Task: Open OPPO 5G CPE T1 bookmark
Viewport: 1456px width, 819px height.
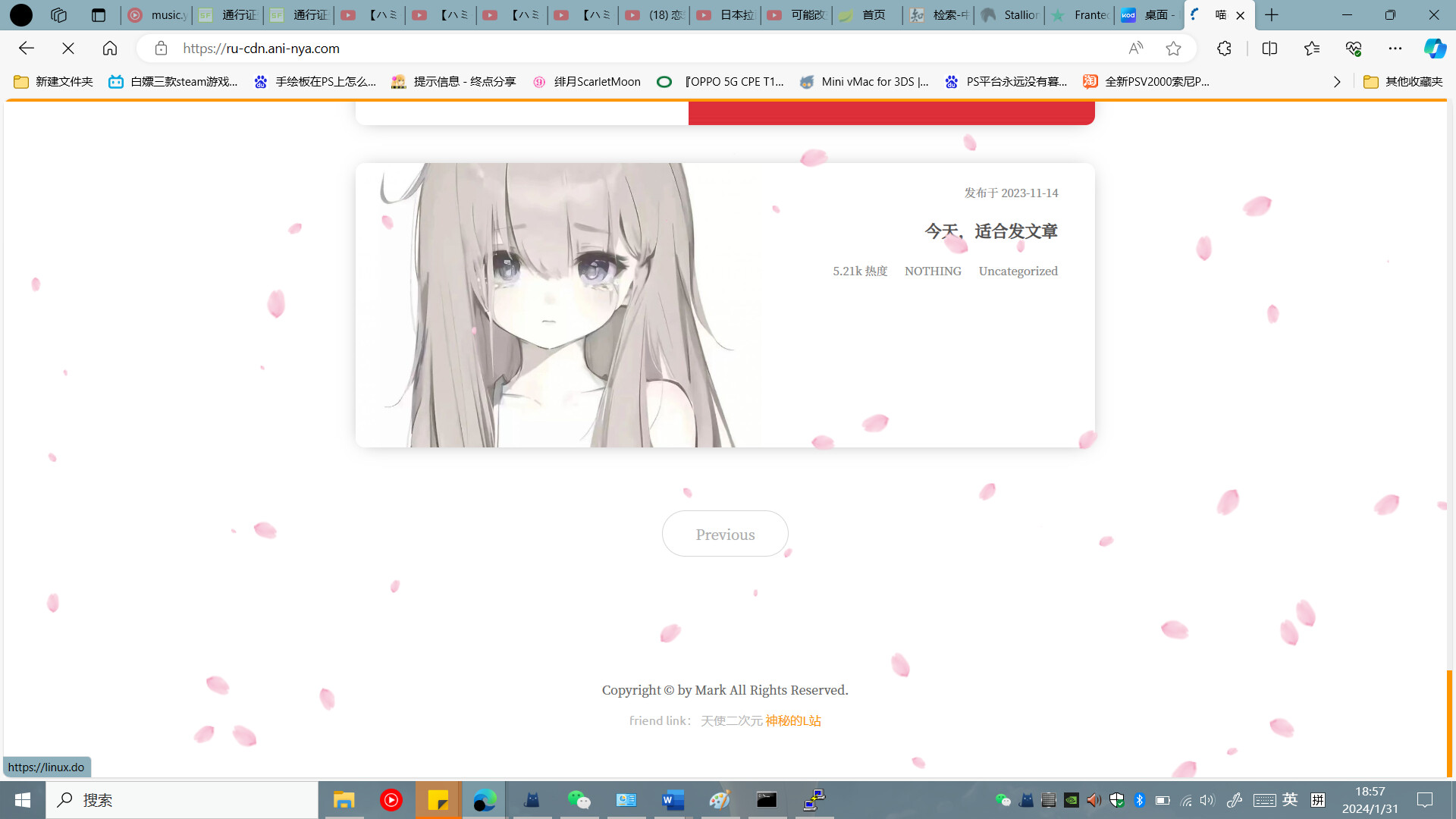Action: (720, 82)
